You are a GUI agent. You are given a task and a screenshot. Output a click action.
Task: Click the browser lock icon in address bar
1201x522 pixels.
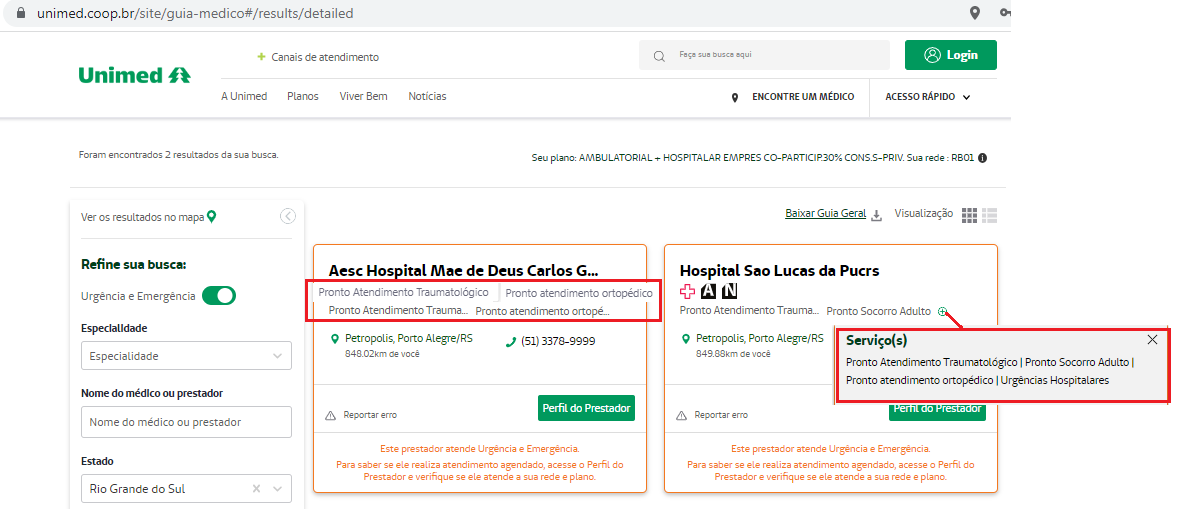23,14
